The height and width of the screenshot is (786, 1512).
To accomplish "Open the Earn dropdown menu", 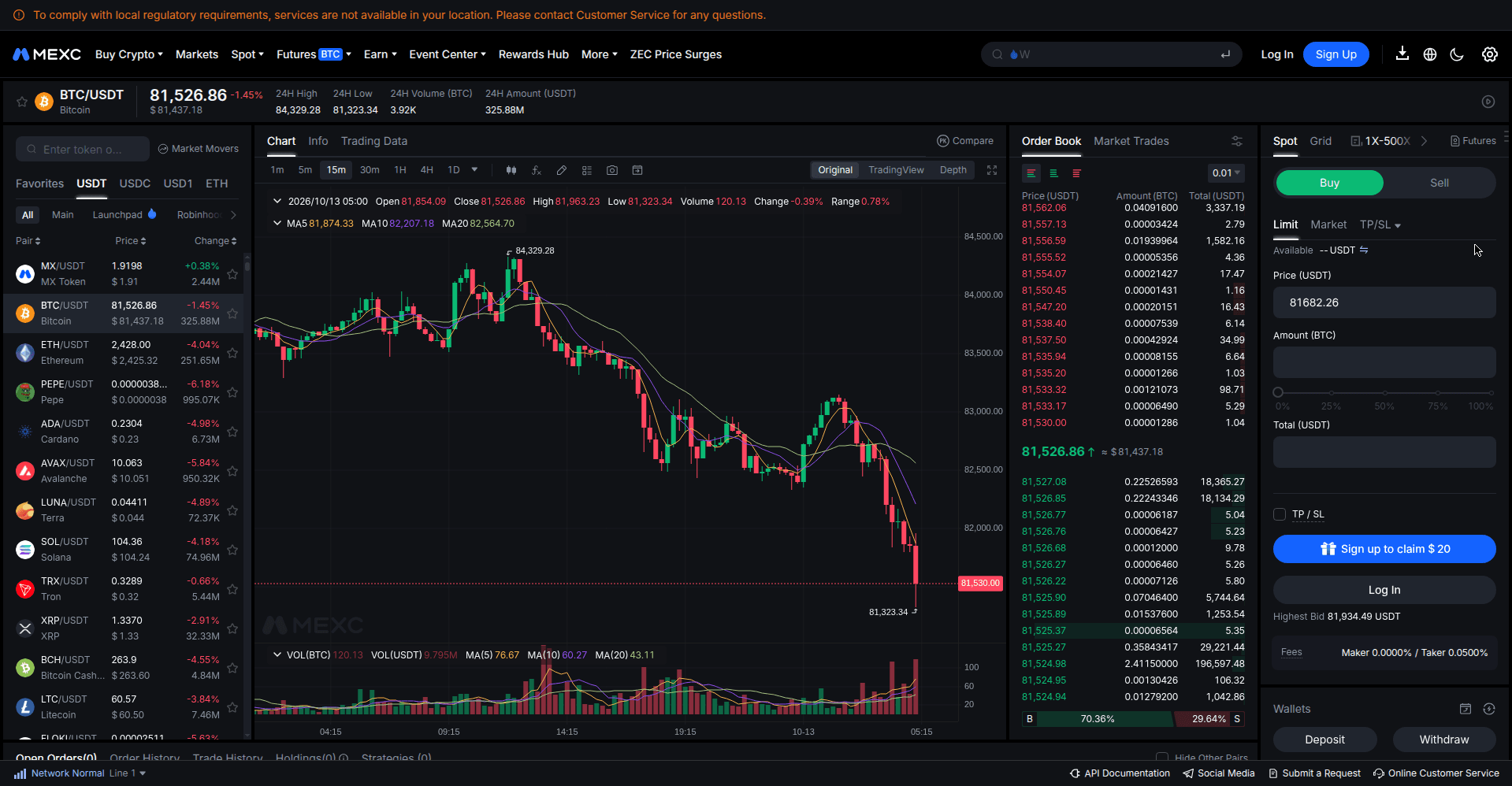I will pyautogui.click(x=381, y=54).
